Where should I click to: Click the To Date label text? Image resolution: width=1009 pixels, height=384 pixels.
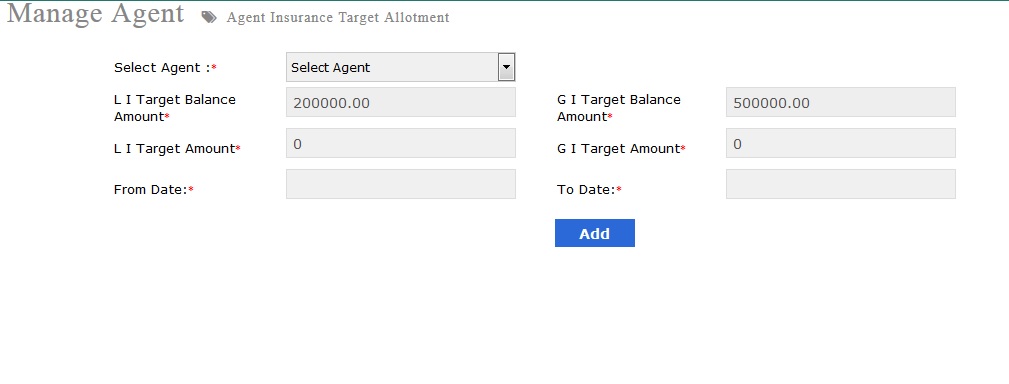pos(586,190)
